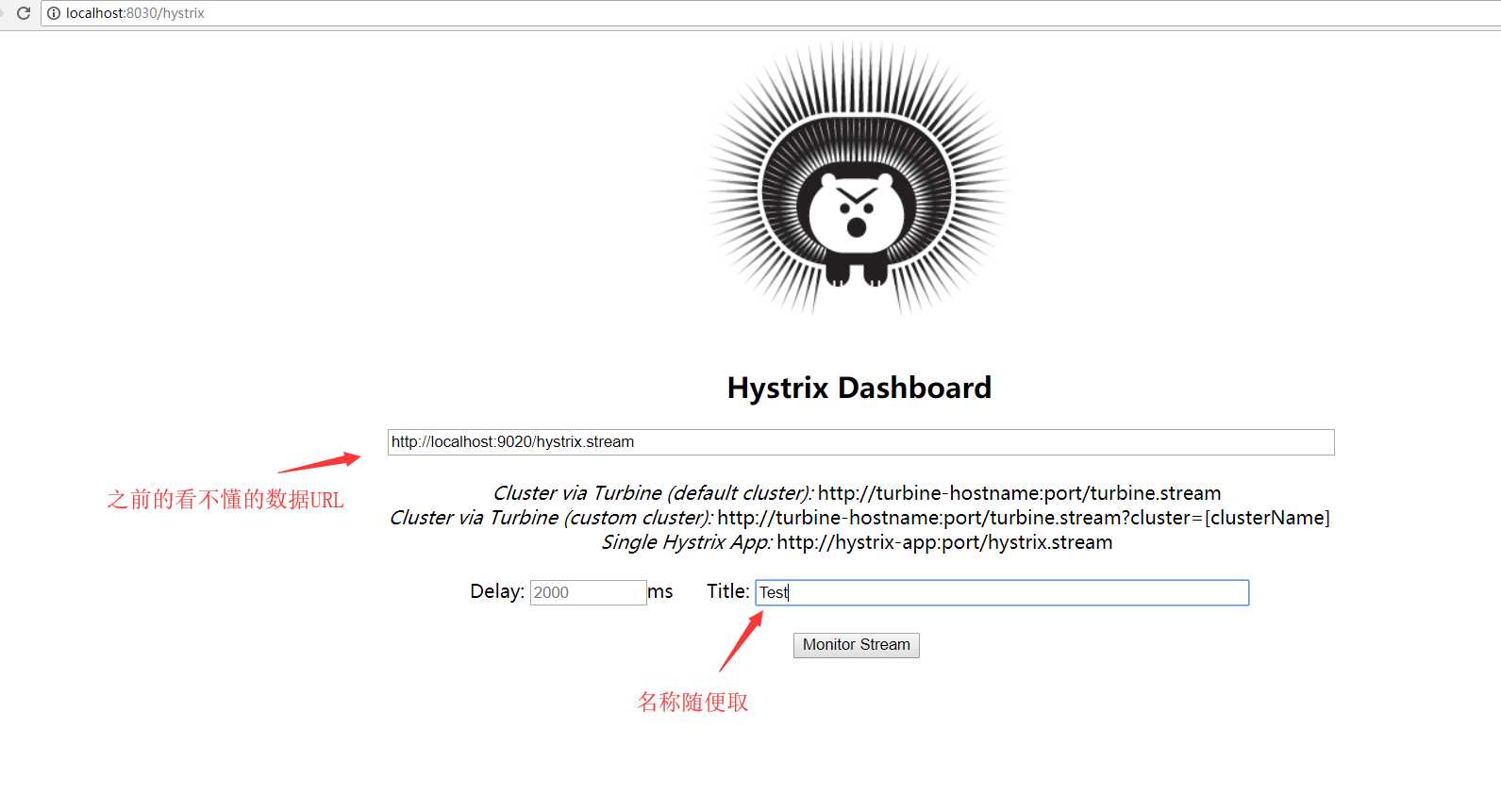Click the 'Title:' label

point(728,591)
